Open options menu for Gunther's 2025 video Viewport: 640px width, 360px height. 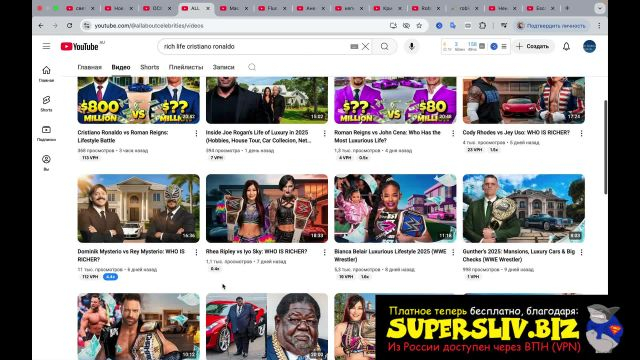click(581, 253)
